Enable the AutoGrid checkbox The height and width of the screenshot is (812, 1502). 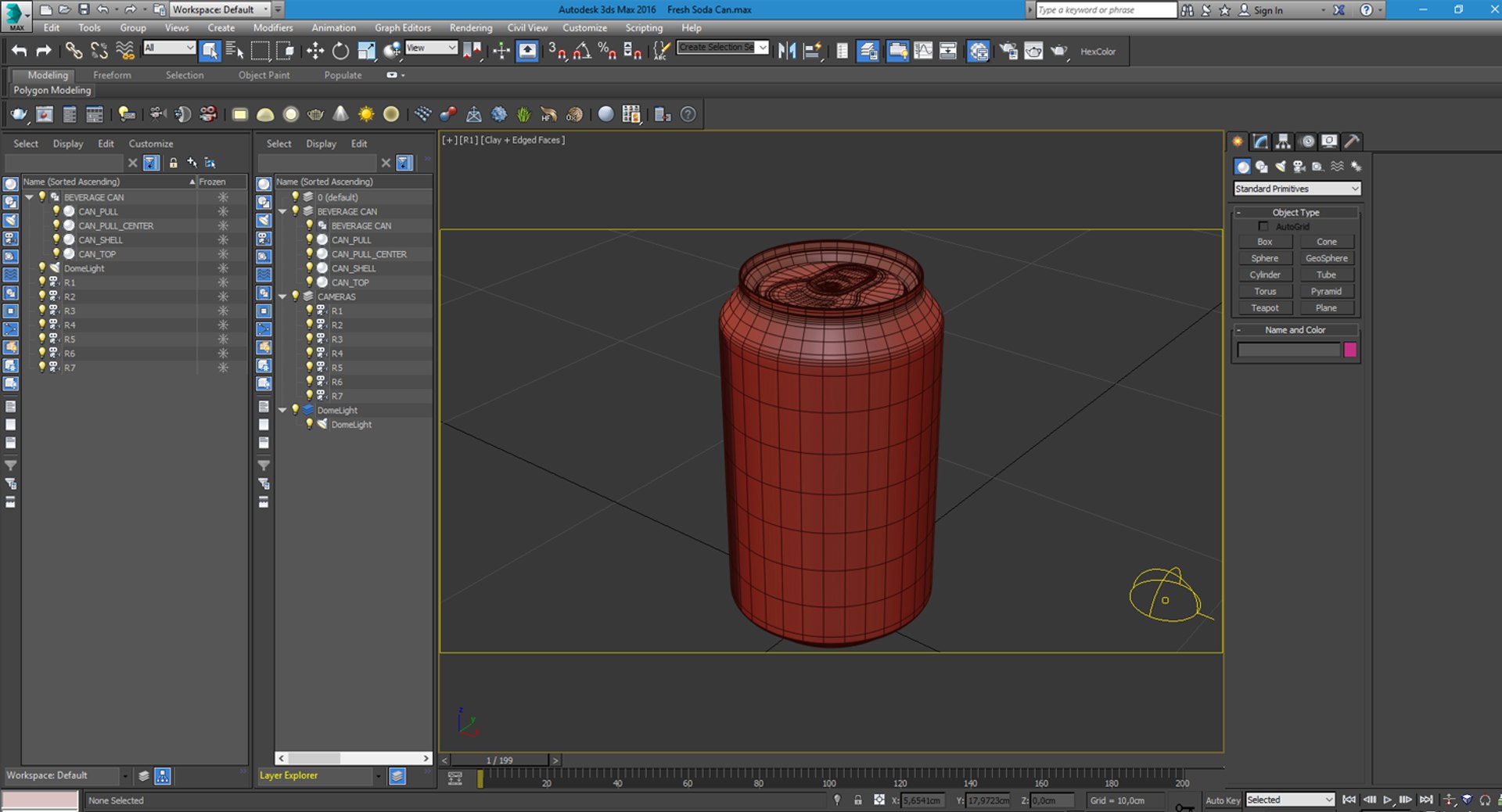tap(1263, 227)
